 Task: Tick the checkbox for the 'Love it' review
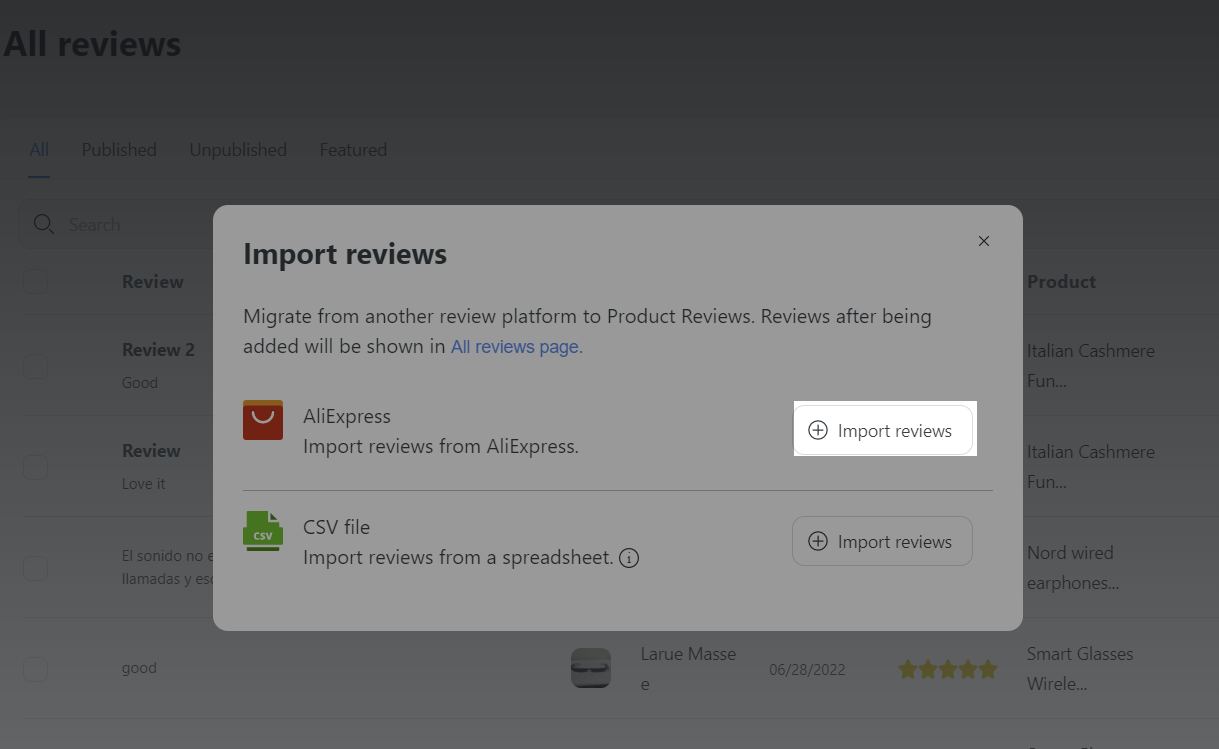click(x=36, y=467)
